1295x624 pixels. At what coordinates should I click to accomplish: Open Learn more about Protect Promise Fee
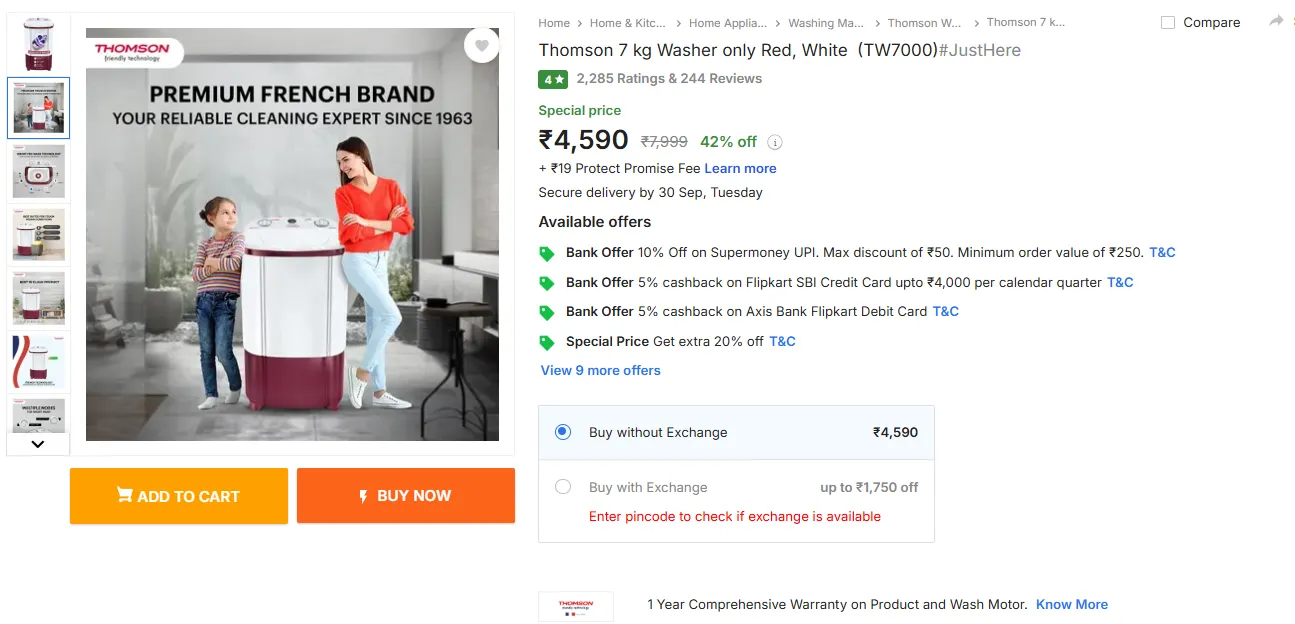[x=740, y=168]
